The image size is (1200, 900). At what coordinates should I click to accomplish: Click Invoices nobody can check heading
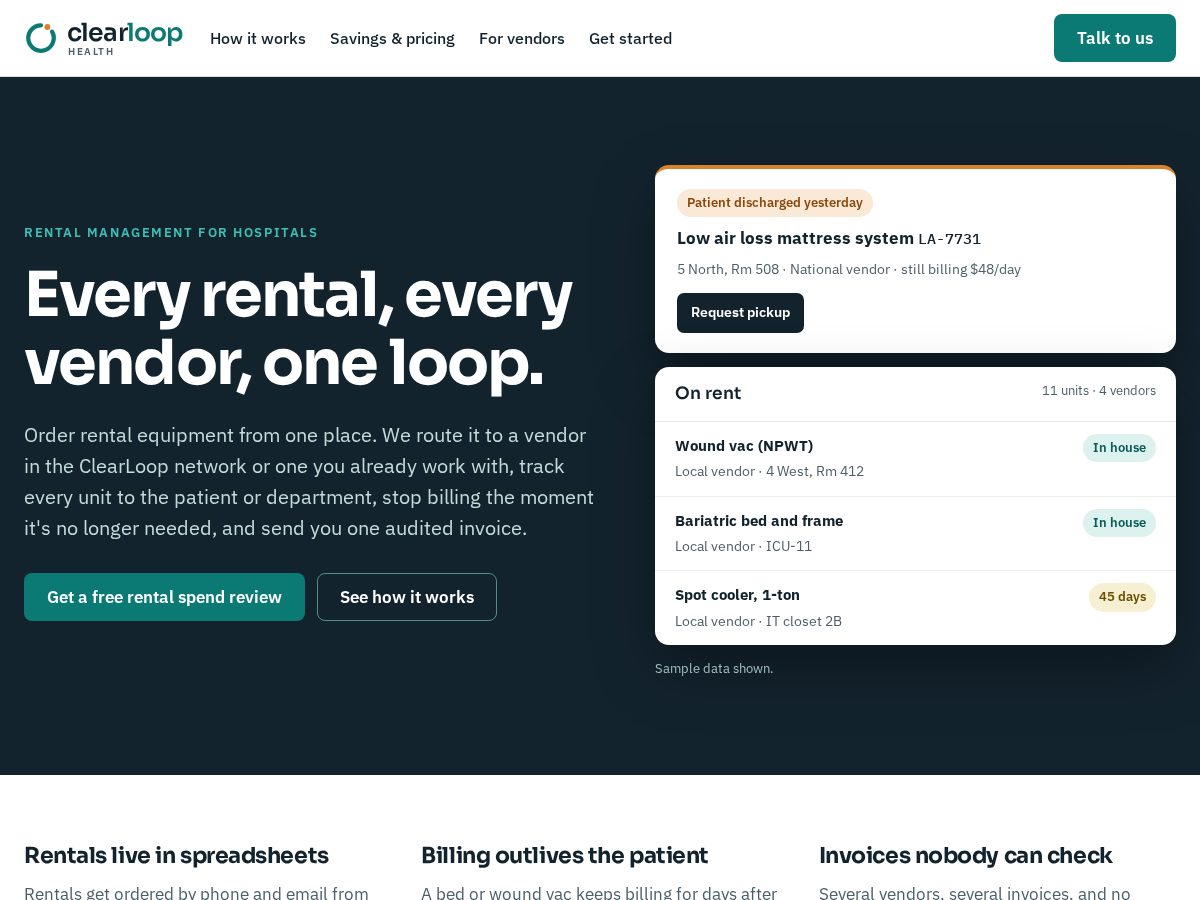click(965, 855)
